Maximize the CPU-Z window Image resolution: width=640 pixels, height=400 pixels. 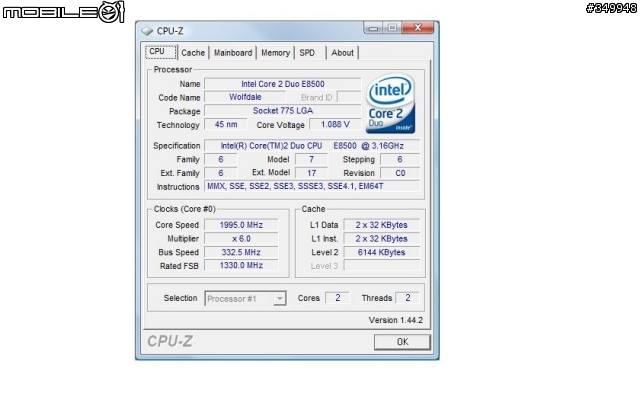[392, 28]
